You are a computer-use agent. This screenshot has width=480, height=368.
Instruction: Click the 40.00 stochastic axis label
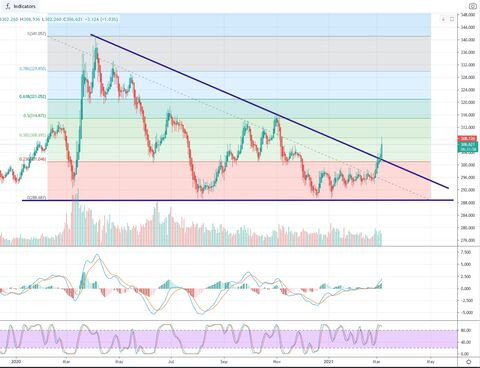pyautogui.click(x=466, y=342)
